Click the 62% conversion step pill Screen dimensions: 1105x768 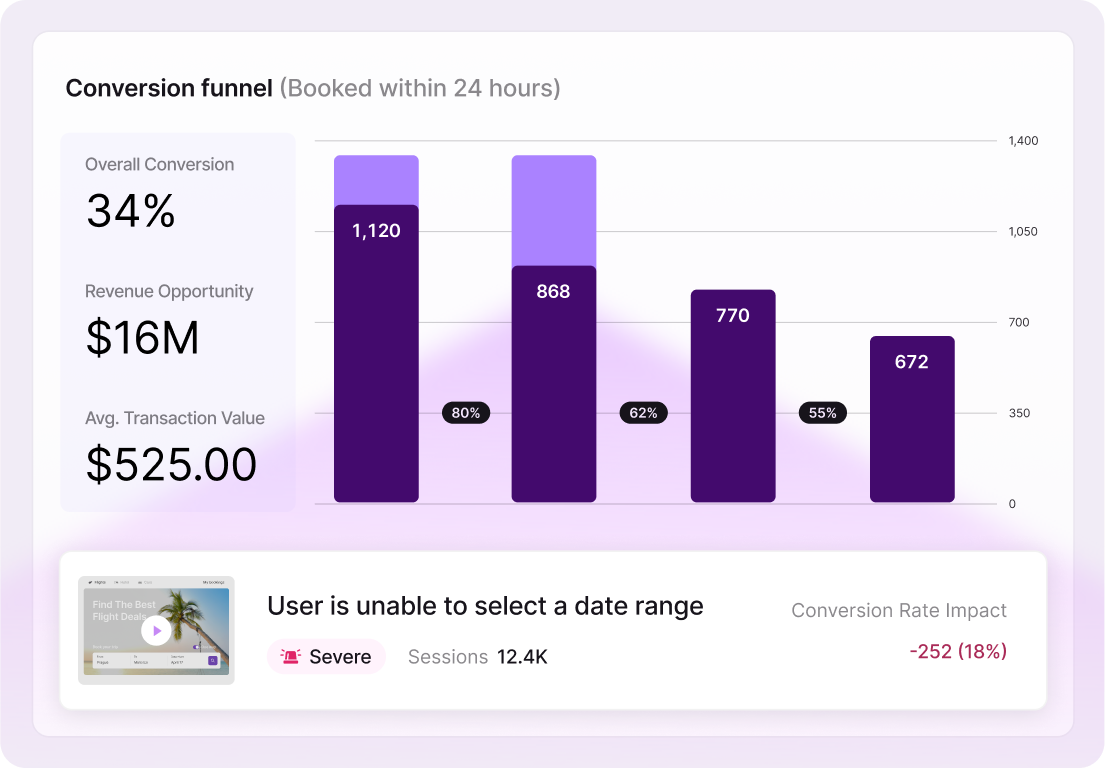pos(644,413)
